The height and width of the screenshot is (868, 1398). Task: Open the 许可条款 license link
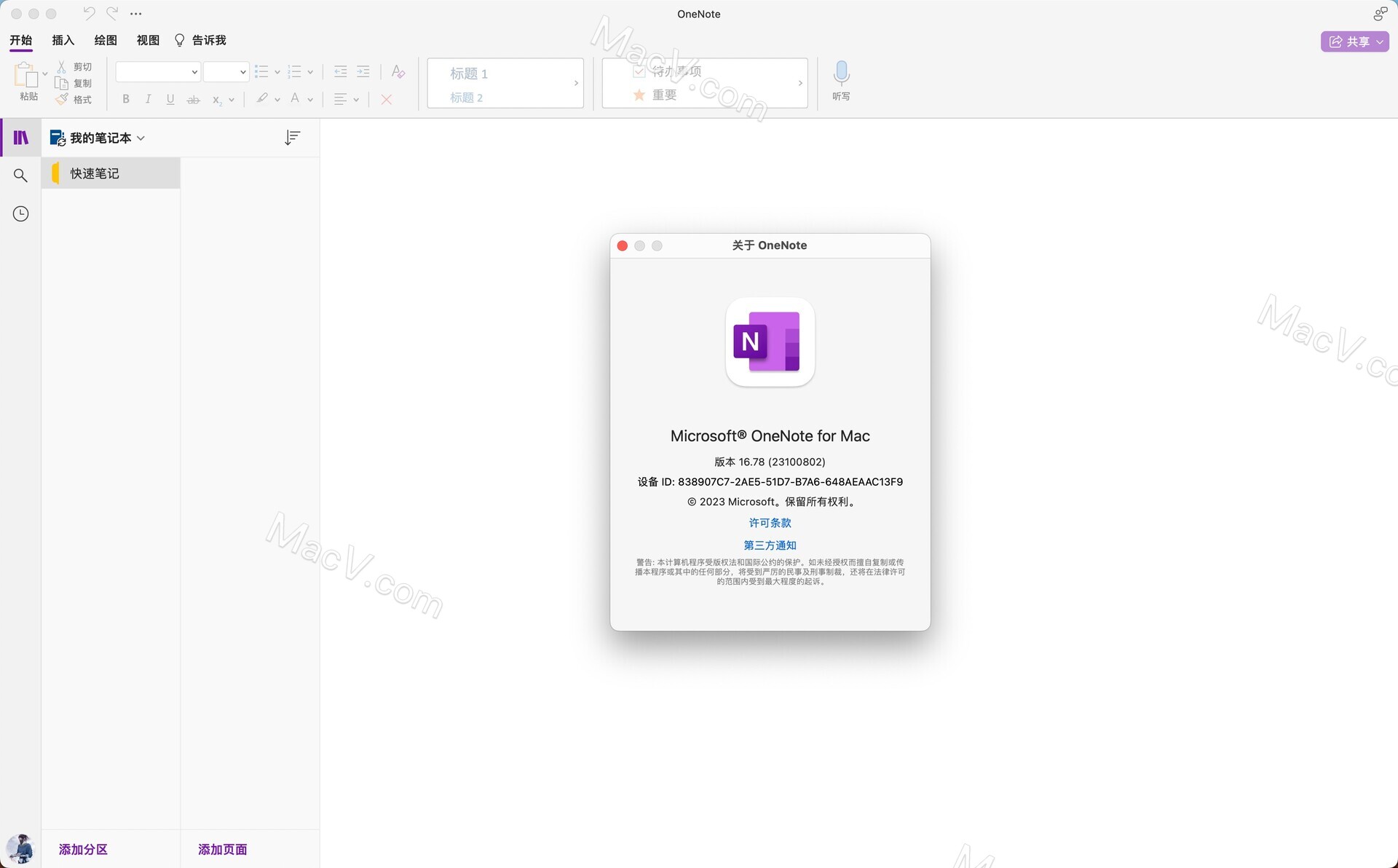click(770, 523)
